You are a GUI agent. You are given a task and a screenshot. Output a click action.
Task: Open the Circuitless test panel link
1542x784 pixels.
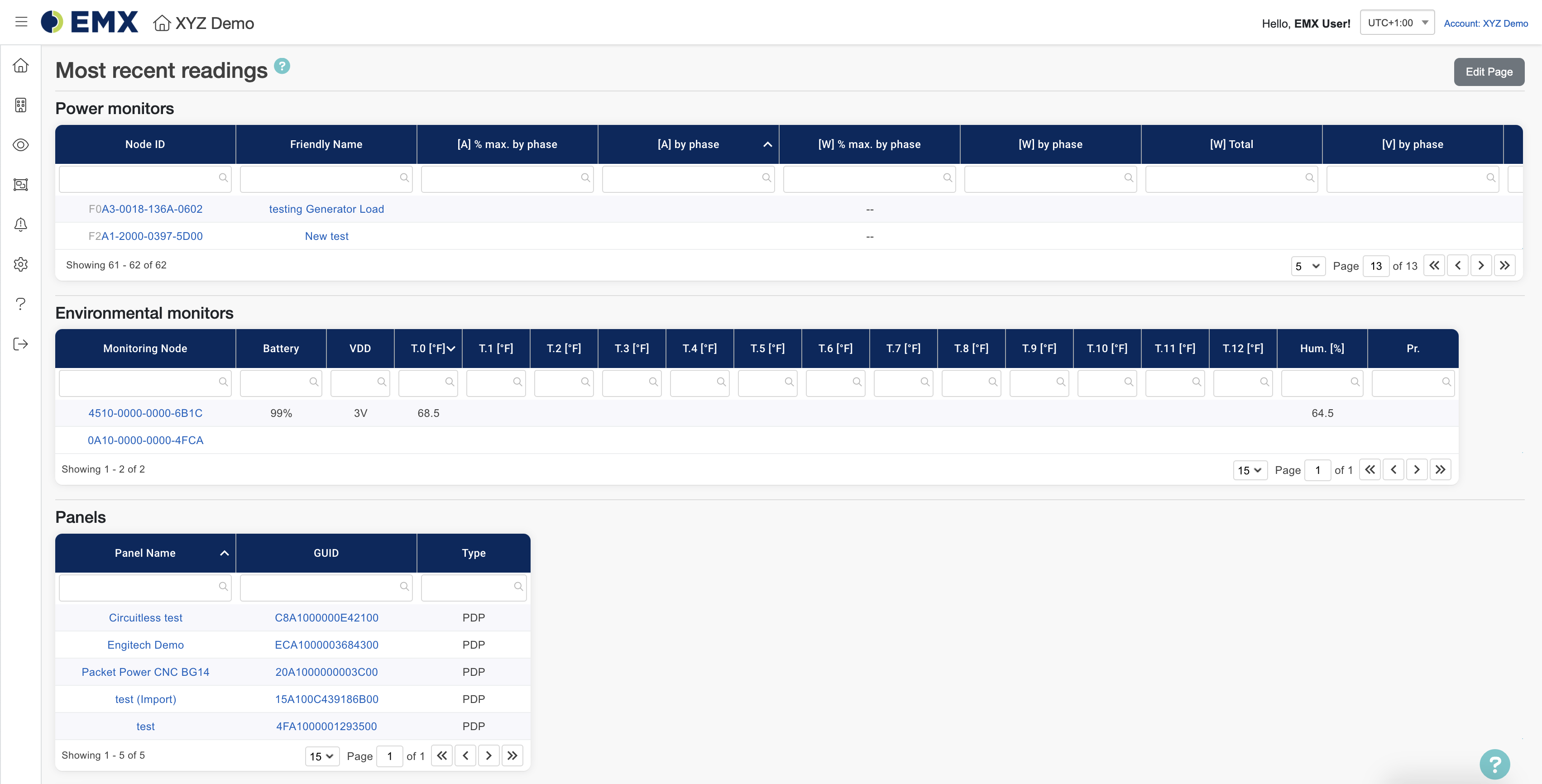click(145, 617)
